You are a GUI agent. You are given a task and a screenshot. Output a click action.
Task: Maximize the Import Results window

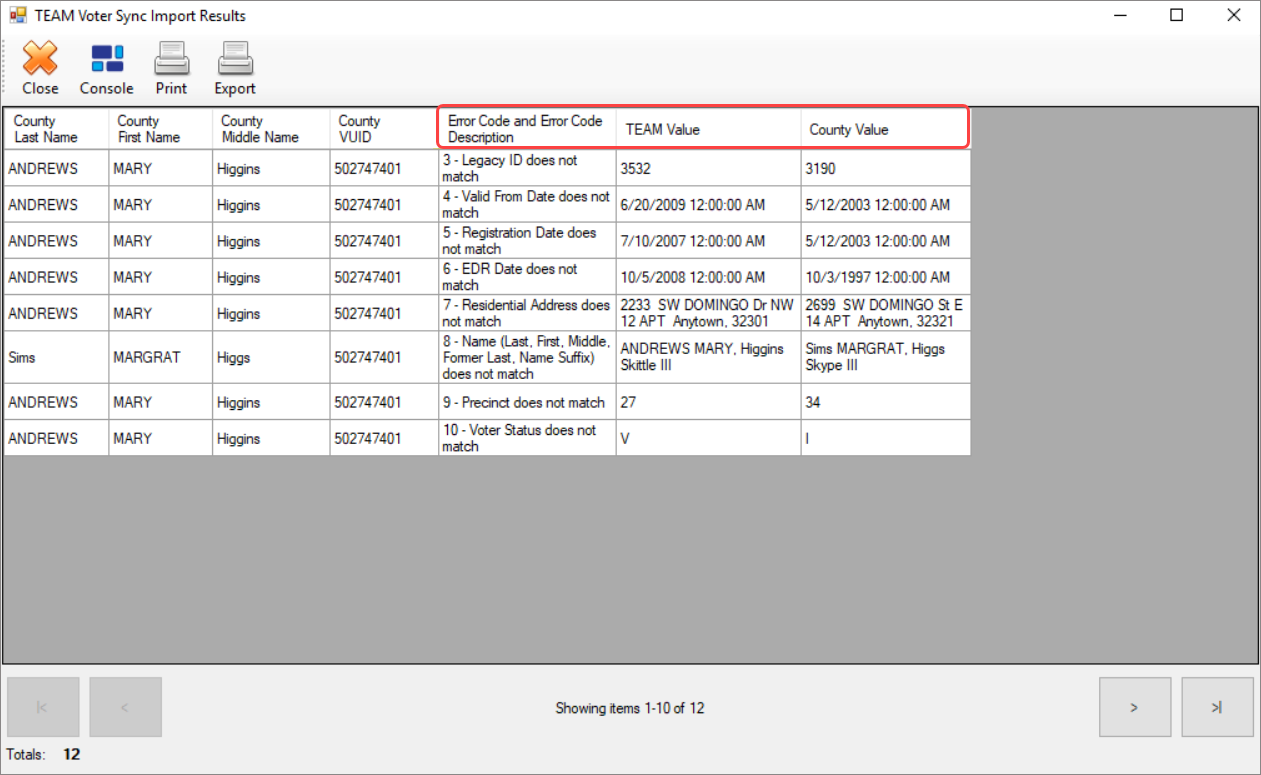point(1177,15)
